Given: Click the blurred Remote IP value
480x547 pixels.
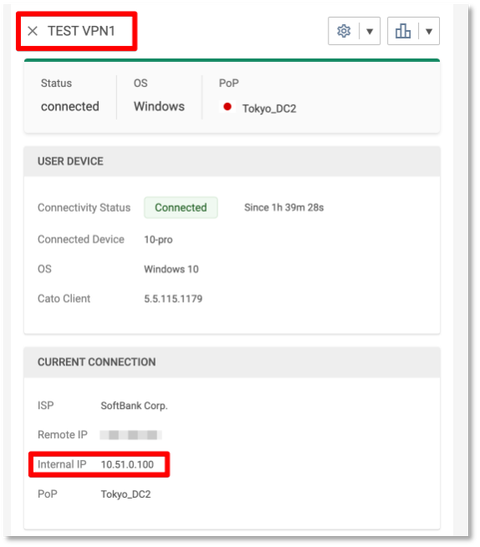Looking at the screenshot, I should click(131, 435).
